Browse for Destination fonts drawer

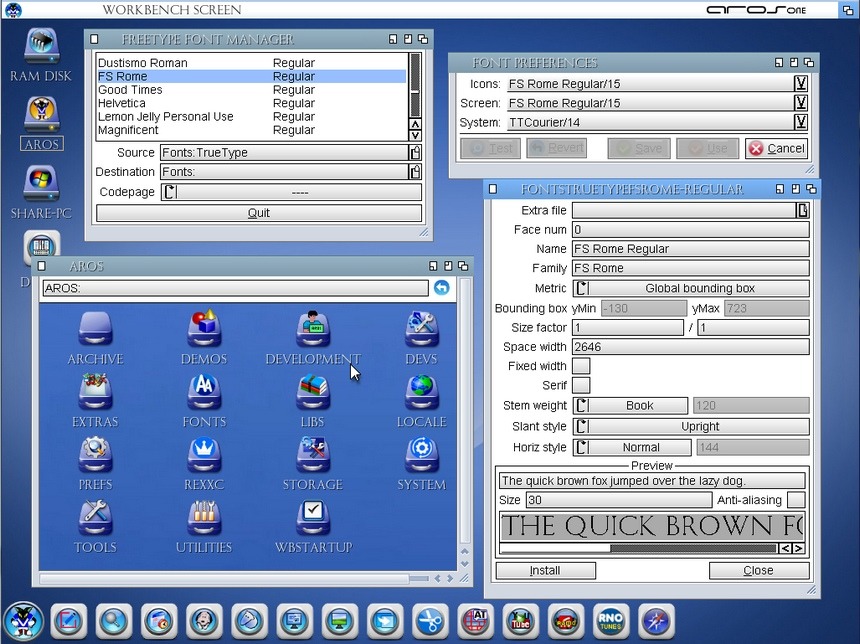(x=415, y=172)
